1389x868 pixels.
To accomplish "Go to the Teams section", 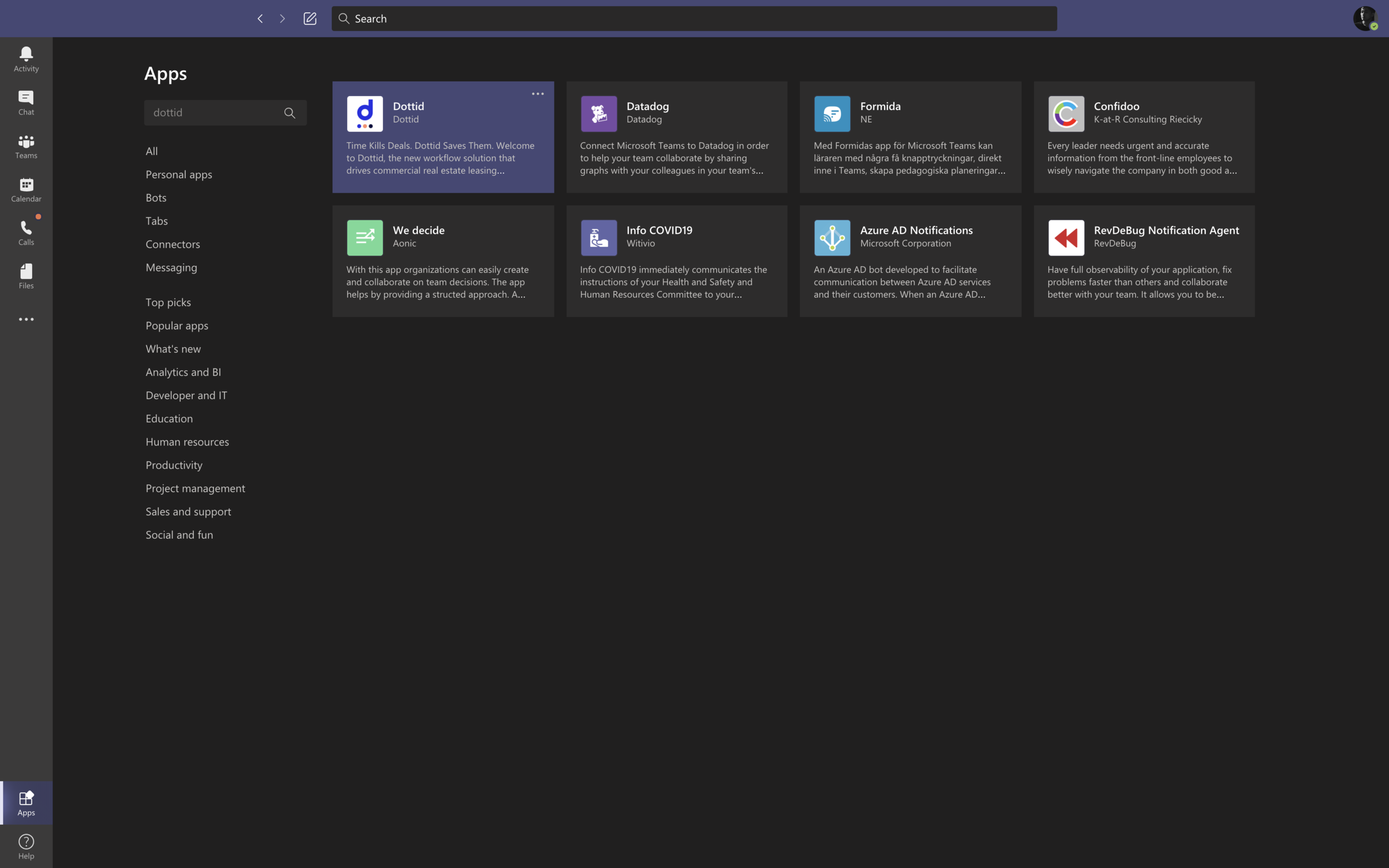I will point(26,147).
